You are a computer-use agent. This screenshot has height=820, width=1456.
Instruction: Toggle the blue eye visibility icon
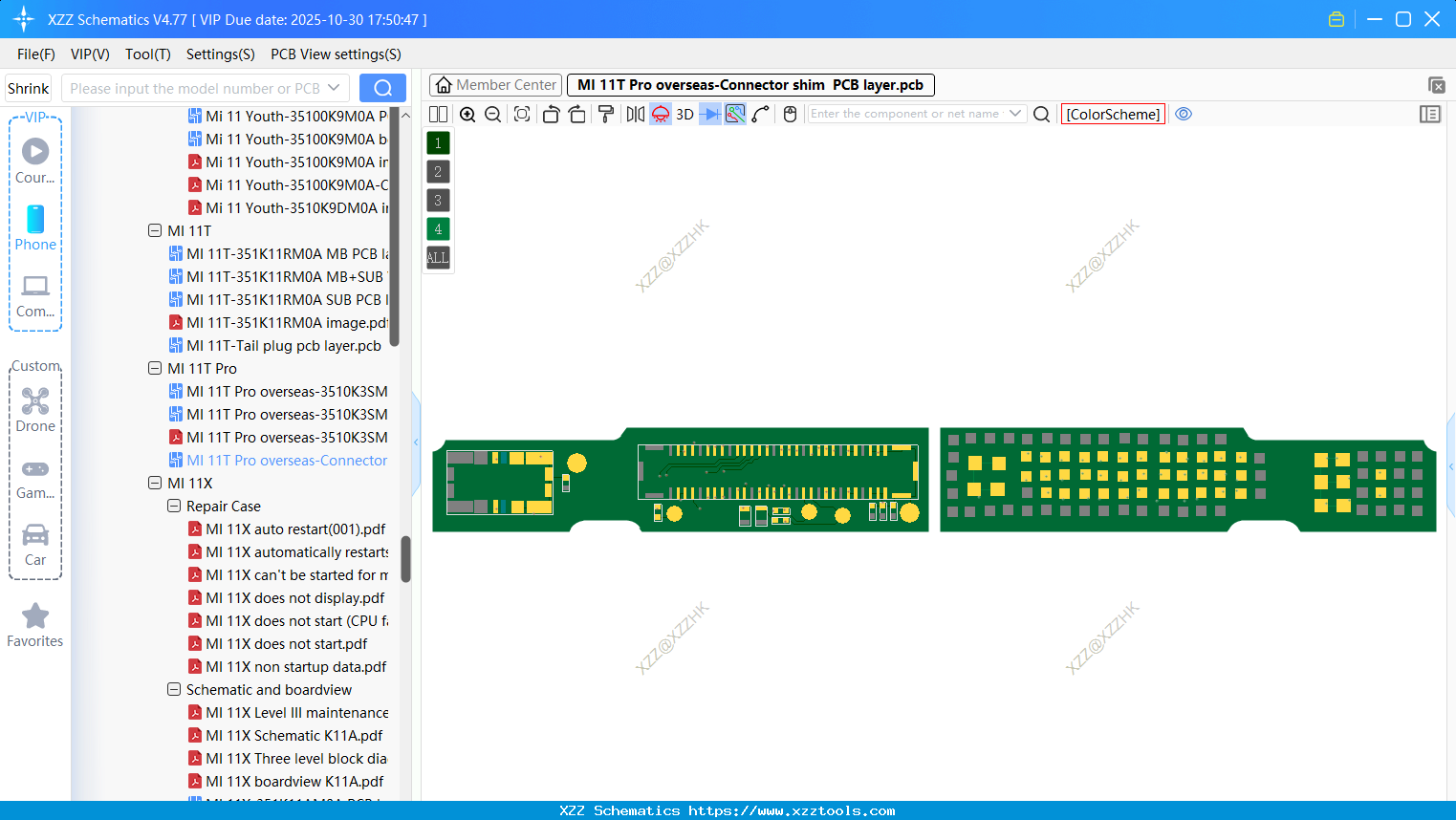click(1184, 114)
